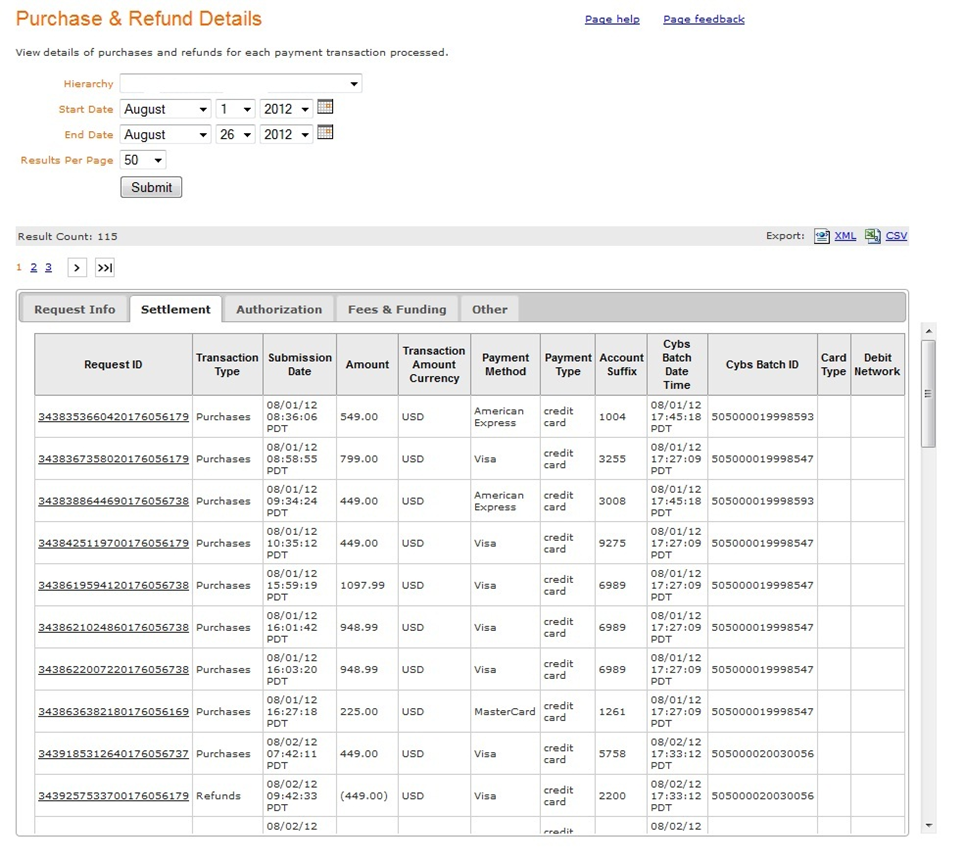
Task: Select amount cell 1097.99
Action: point(367,585)
